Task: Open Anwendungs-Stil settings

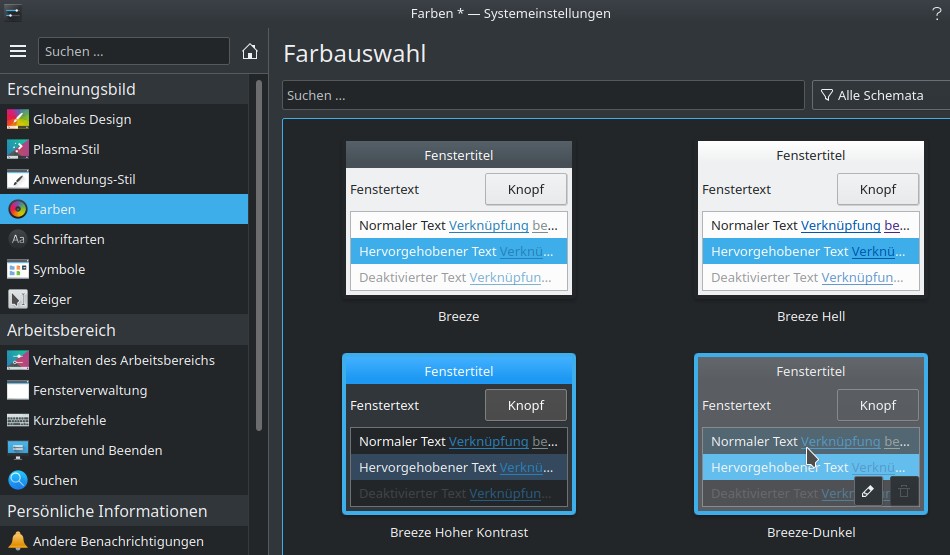Action: pyautogui.click(x=84, y=179)
